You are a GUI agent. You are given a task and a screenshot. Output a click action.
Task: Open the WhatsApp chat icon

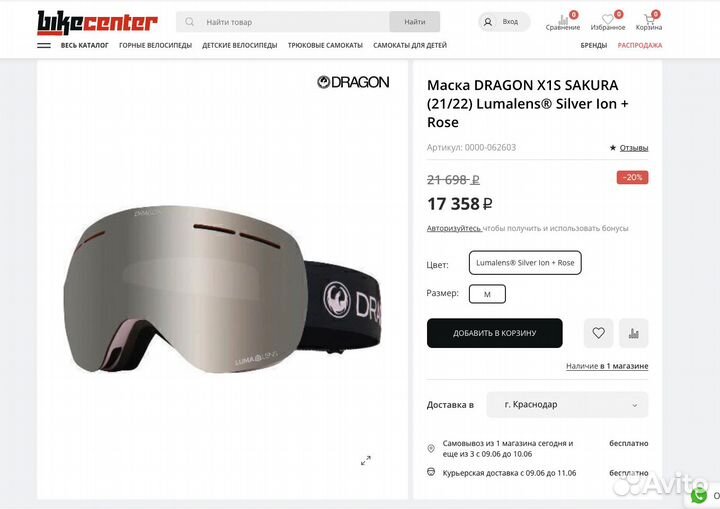(x=698, y=496)
